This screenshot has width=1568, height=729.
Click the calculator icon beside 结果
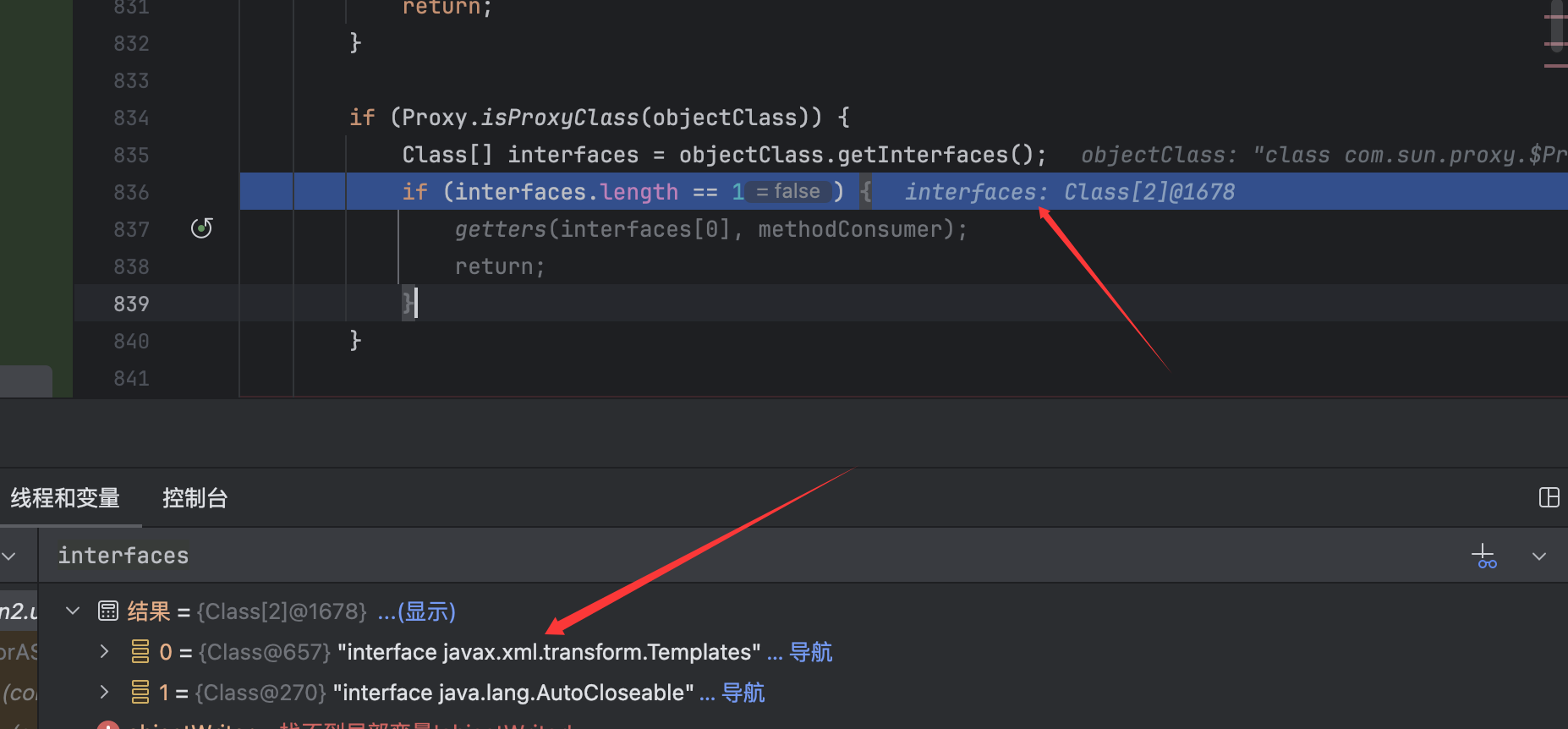[108, 611]
